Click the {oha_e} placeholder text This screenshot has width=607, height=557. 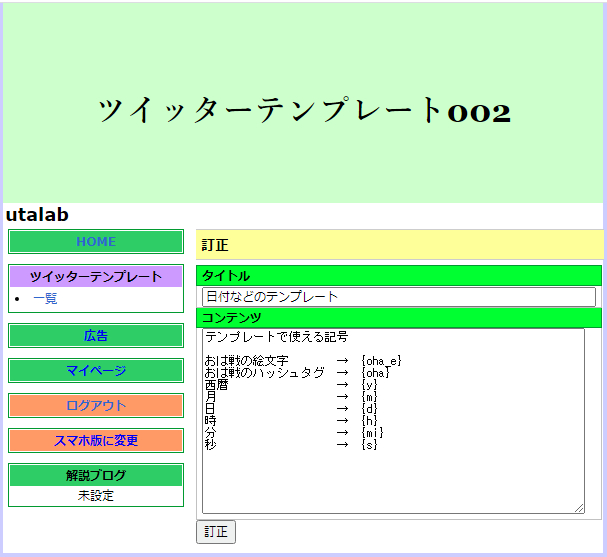pos(381,361)
